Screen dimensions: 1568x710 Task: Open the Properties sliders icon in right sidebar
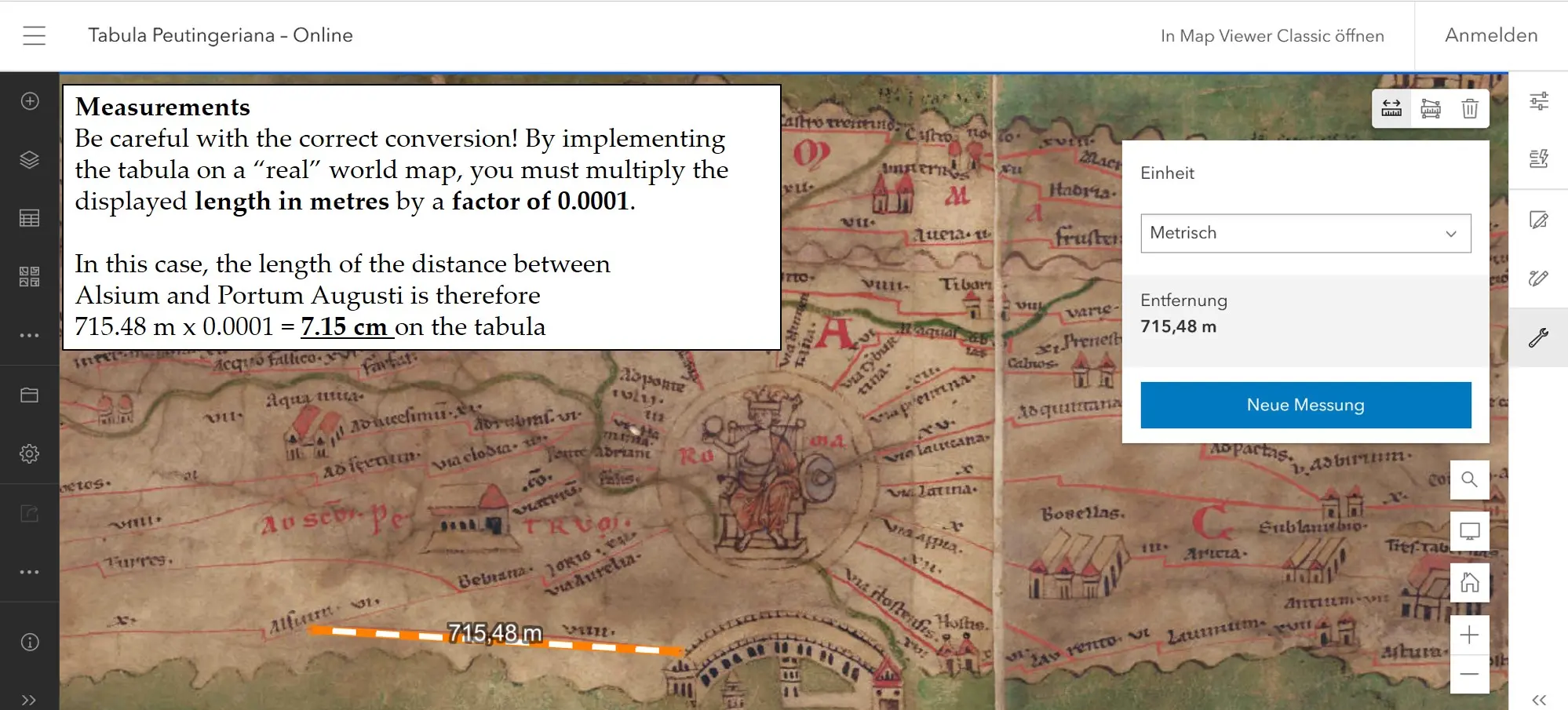(x=1539, y=101)
